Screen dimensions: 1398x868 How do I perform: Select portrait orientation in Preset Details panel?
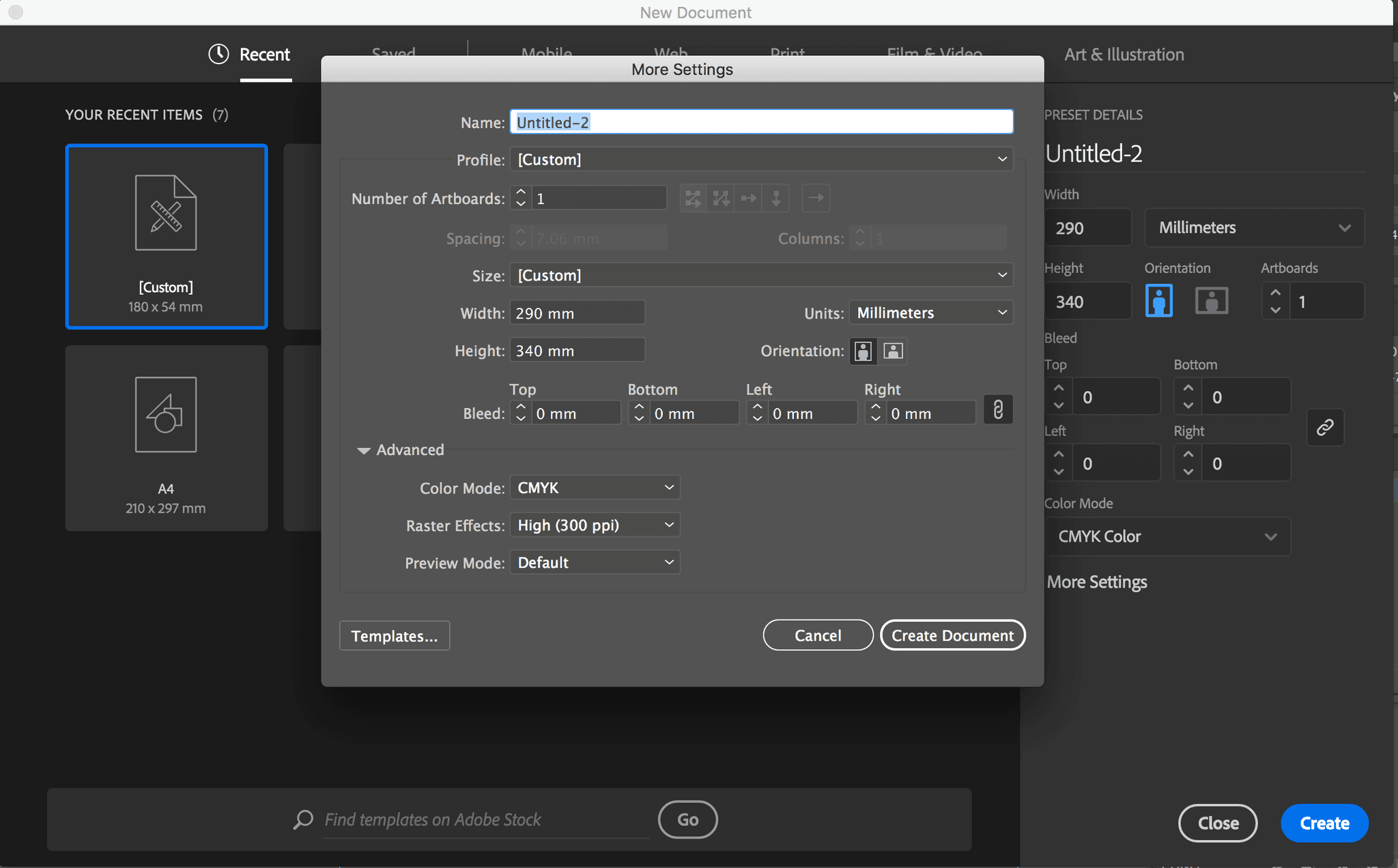[x=1159, y=301]
